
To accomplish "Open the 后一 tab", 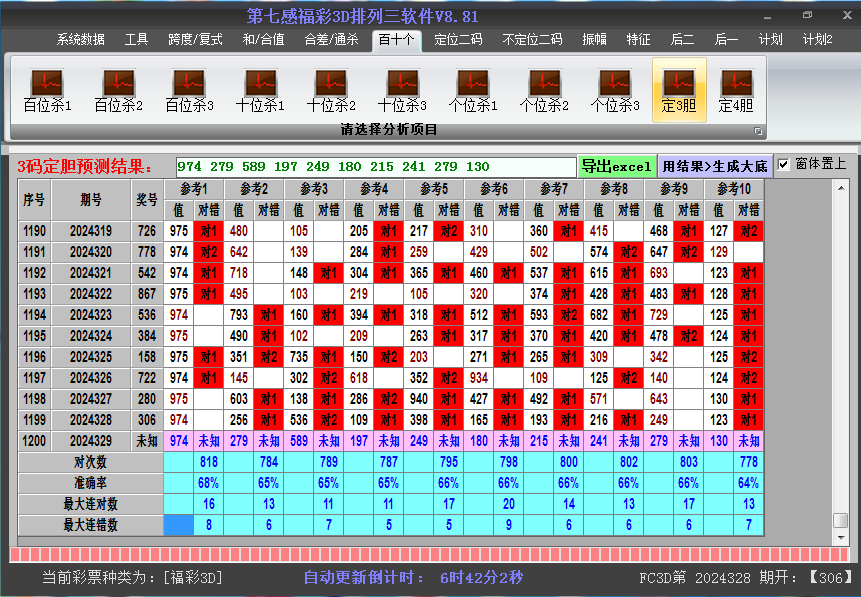I will [x=726, y=40].
